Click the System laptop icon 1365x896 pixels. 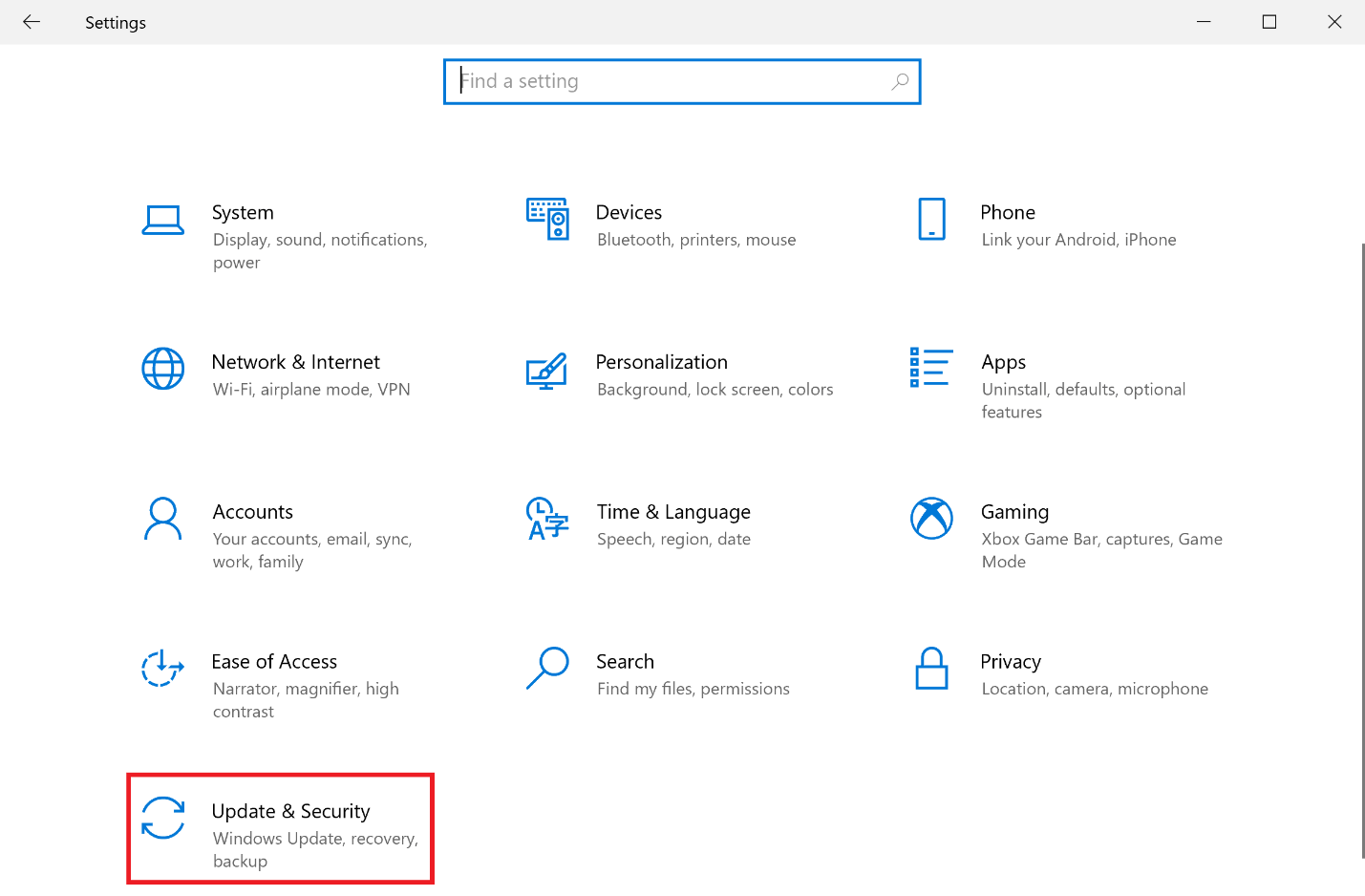162,220
